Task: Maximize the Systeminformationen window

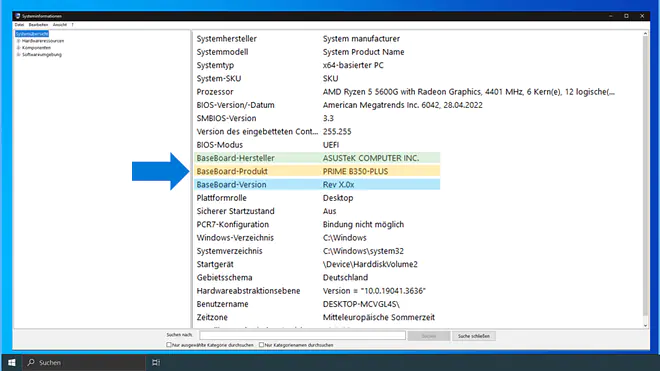Action: pos(626,16)
